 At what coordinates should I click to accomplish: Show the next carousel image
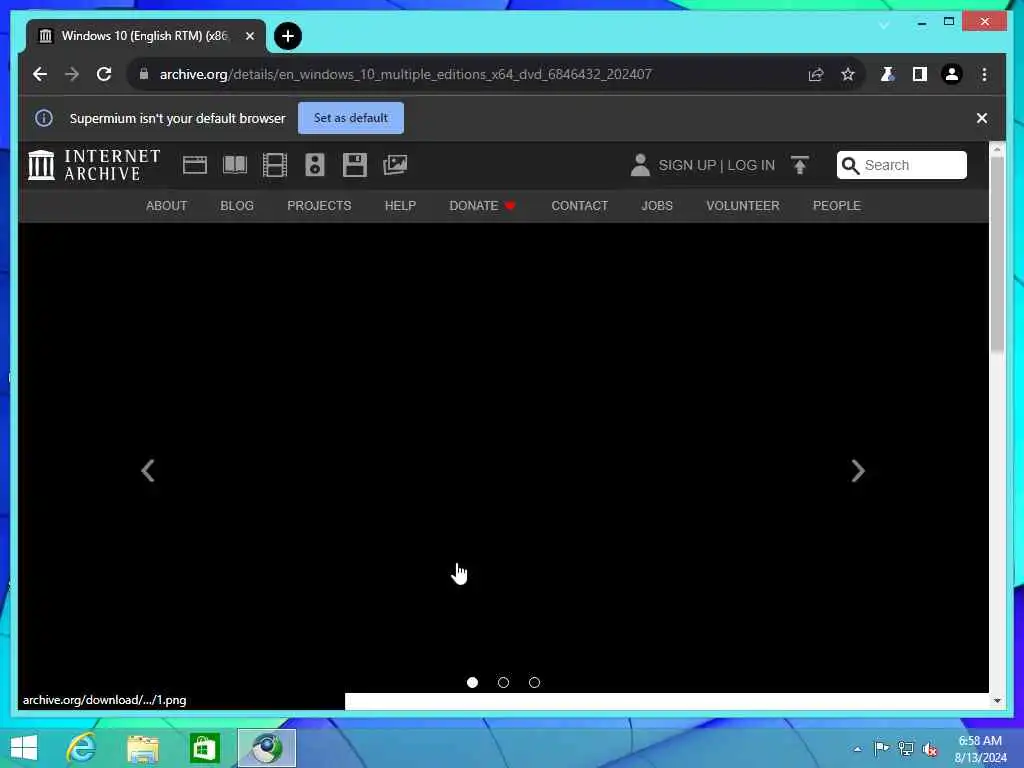pos(858,471)
